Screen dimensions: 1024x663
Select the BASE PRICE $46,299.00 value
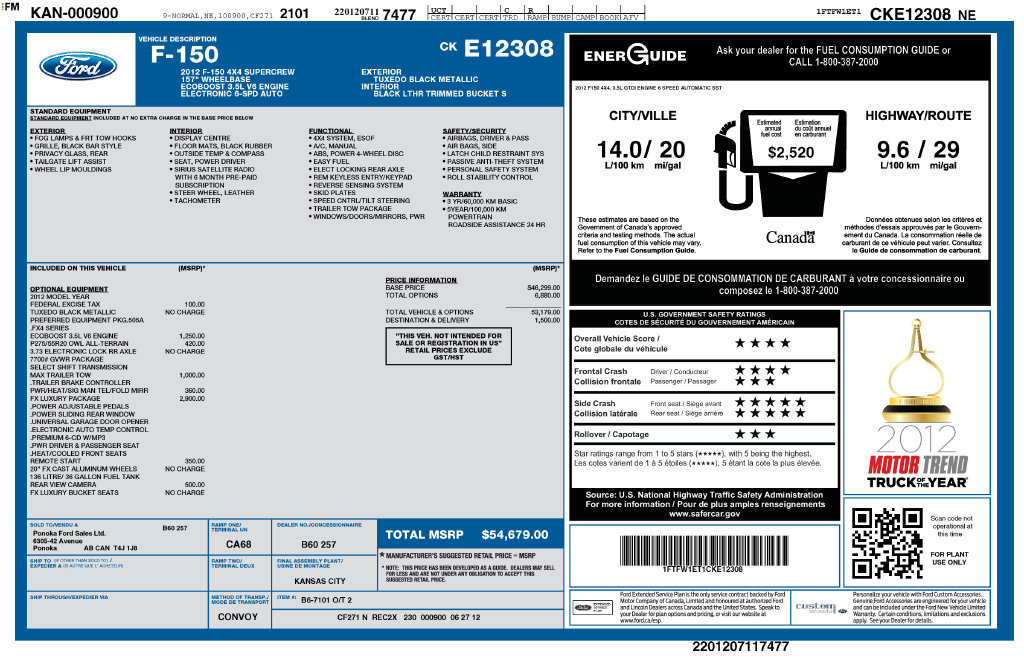(x=543, y=287)
